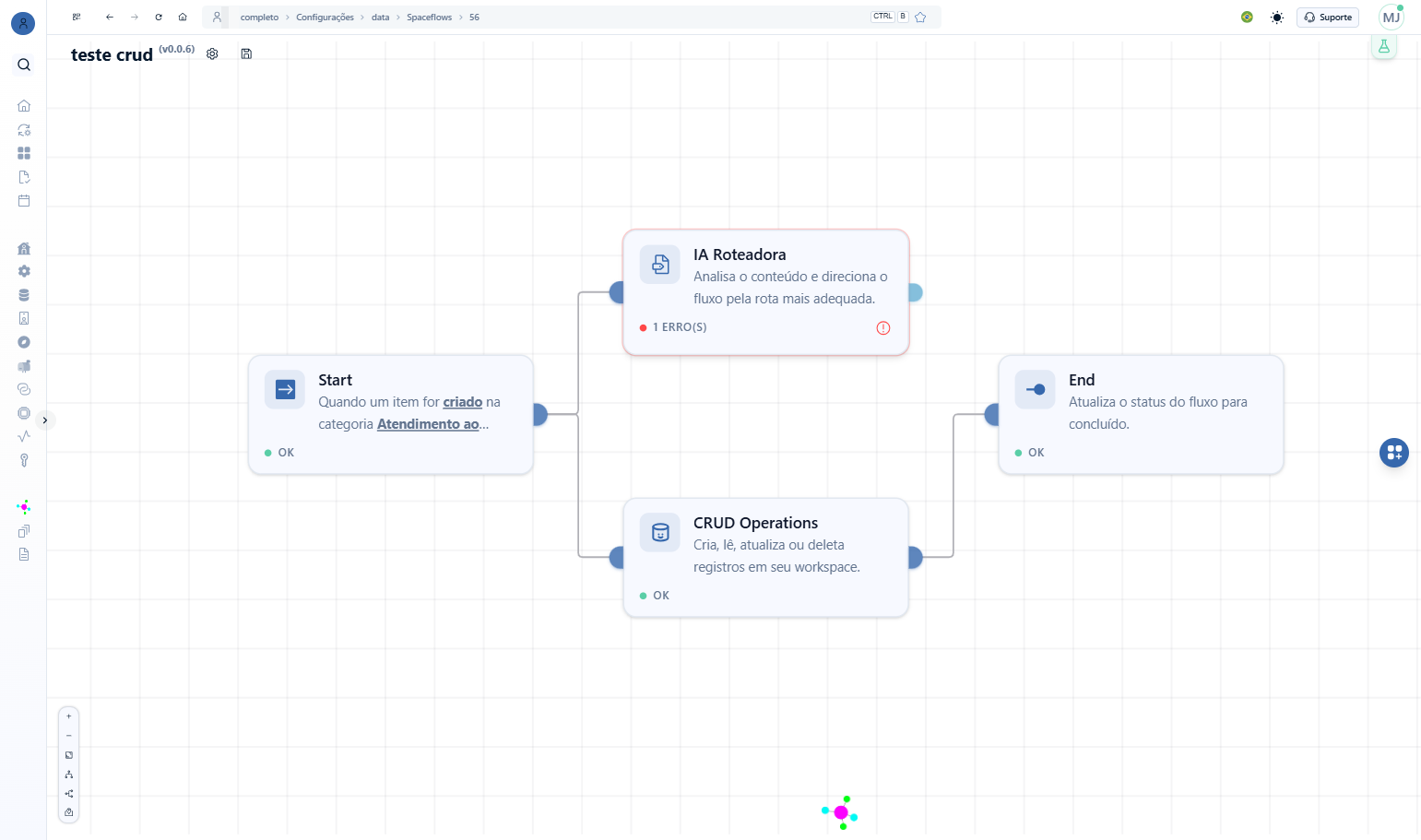Viewport: 1421px width, 840px height.
Task: Apply vertical tree layout icon
Action: (x=68, y=775)
